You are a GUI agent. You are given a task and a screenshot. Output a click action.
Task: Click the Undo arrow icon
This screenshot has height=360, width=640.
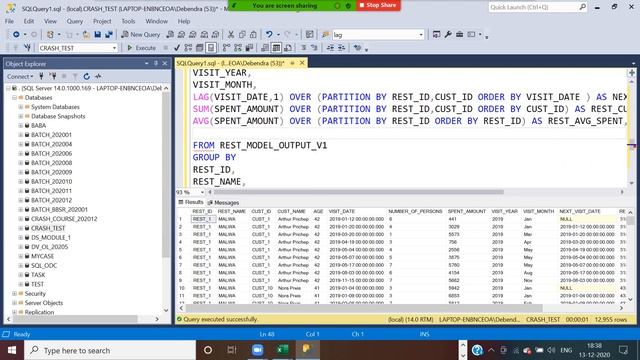pos(269,35)
